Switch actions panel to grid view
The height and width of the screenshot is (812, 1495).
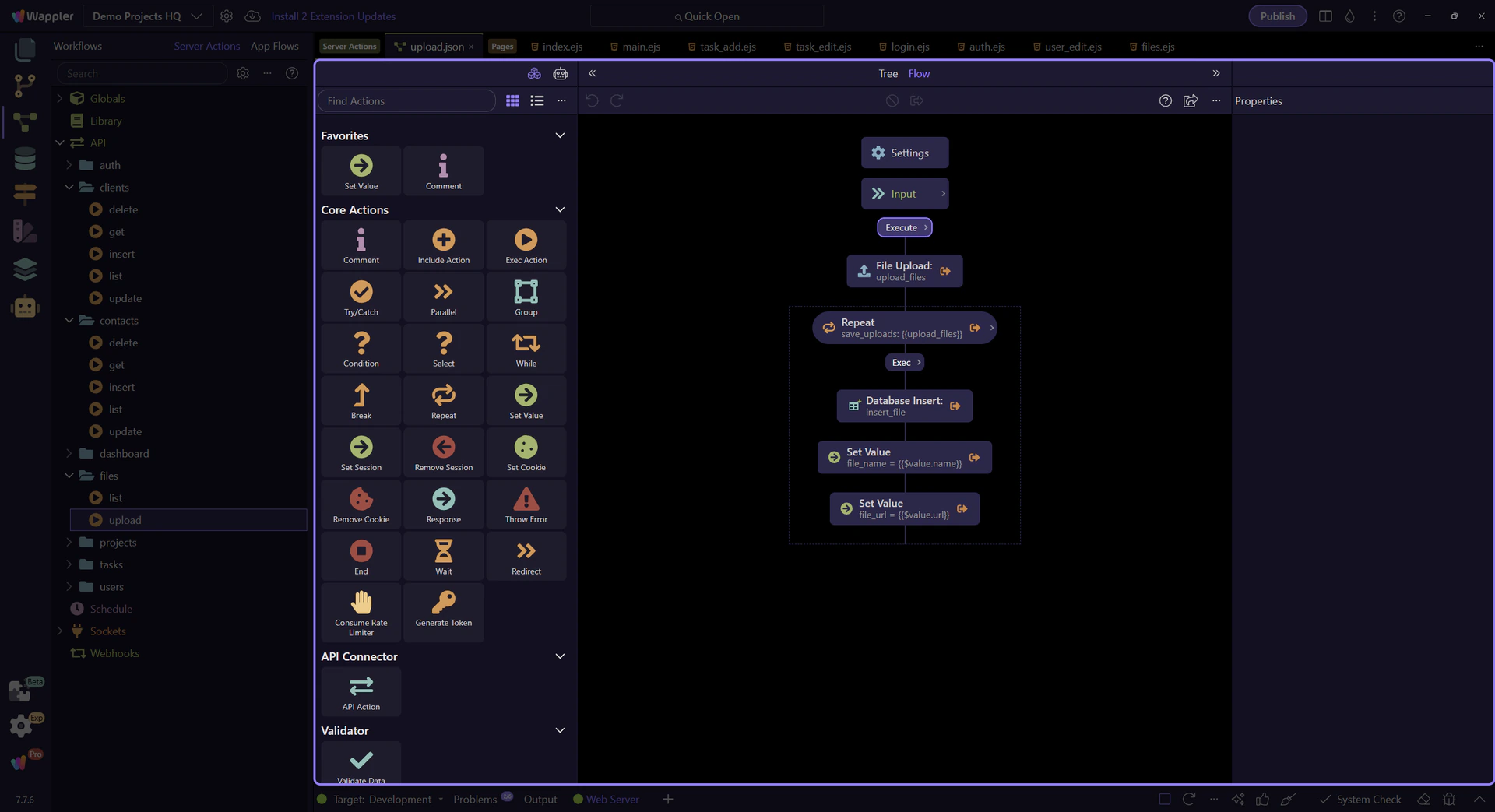pos(512,100)
